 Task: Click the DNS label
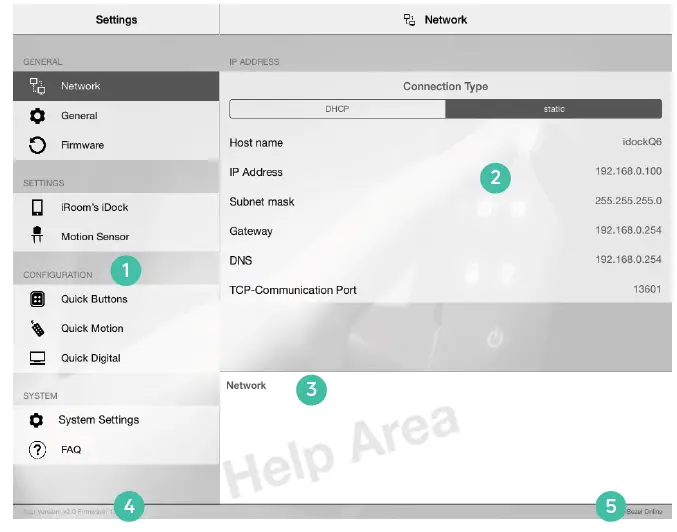tap(240, 261)
